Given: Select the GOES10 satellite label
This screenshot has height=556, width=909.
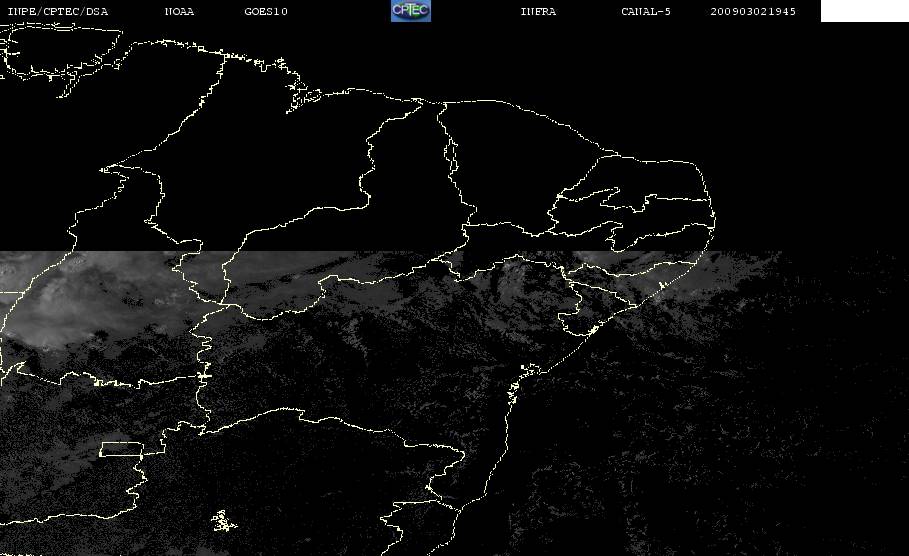Looking at the screenshot, I should pyautogui.click(x=266, y=11).
